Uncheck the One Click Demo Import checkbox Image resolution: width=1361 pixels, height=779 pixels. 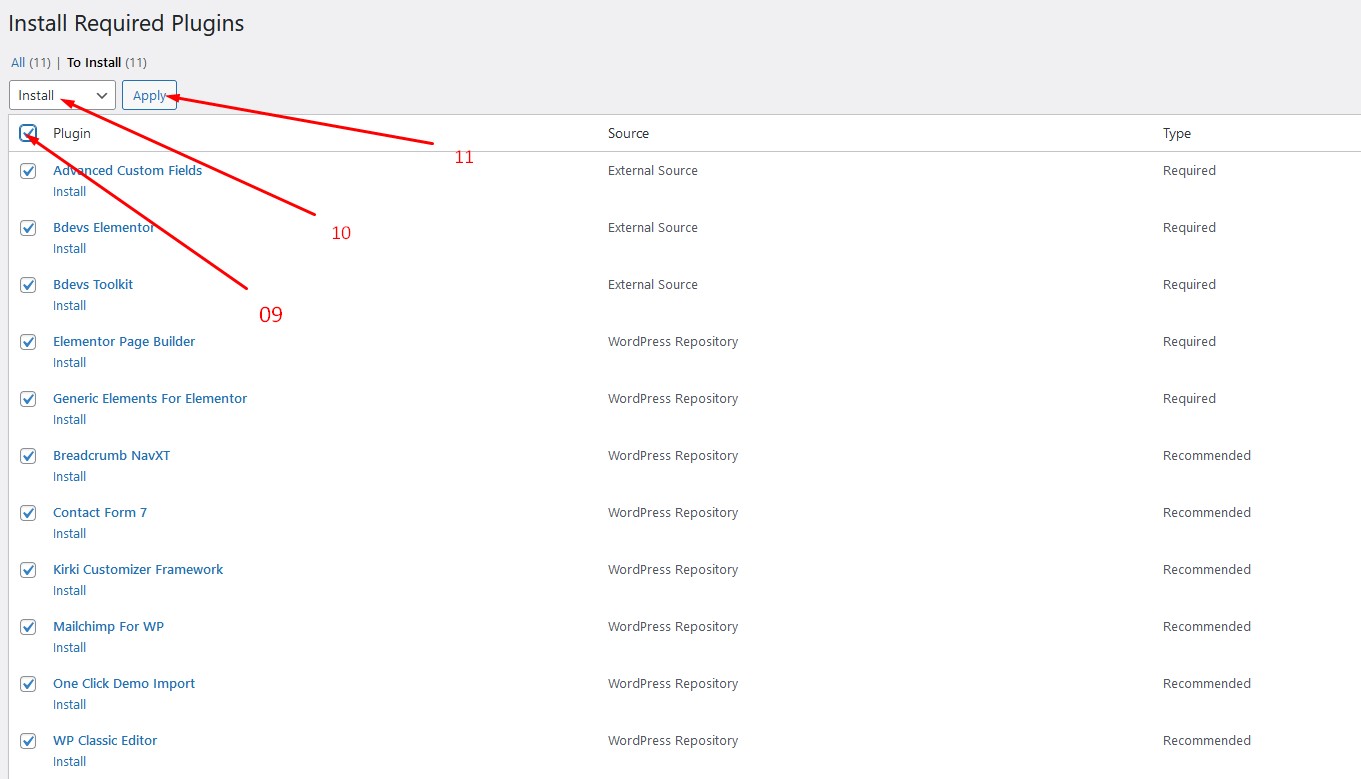(x=28, y=684)
